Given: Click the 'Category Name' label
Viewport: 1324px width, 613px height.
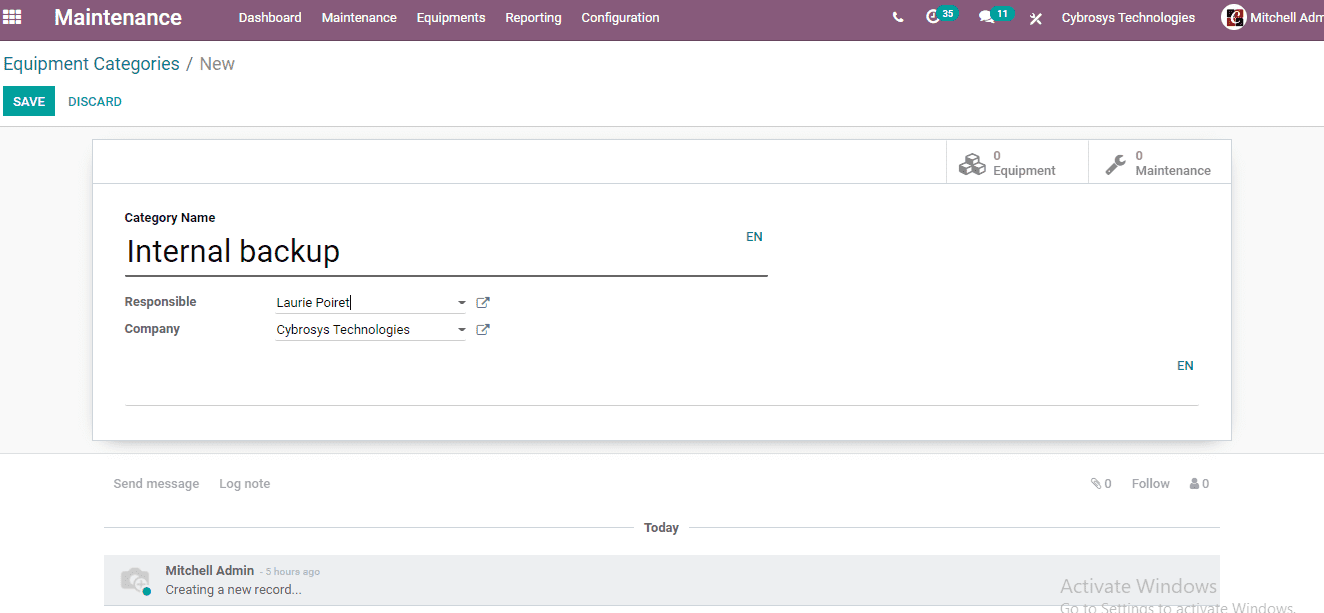Looking at the screenshot, I should (170, 218).
